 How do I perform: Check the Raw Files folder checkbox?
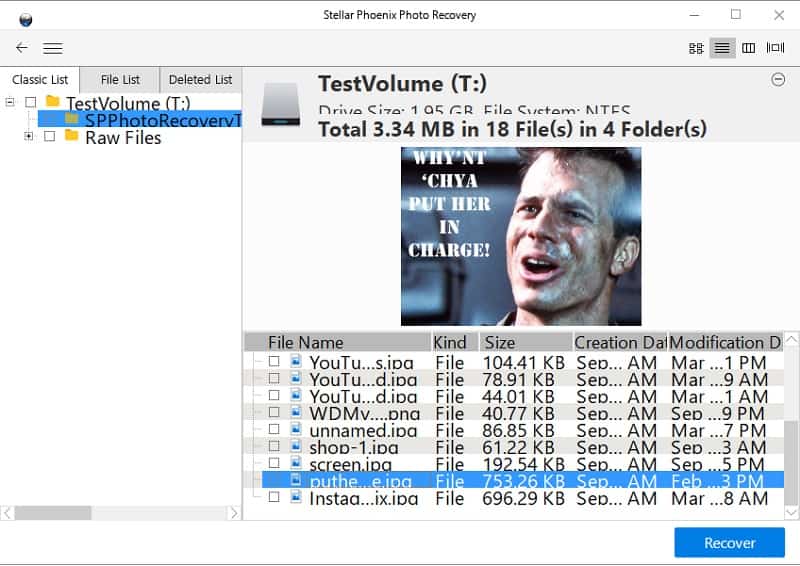pyautogui.click(x=49, y=136)
